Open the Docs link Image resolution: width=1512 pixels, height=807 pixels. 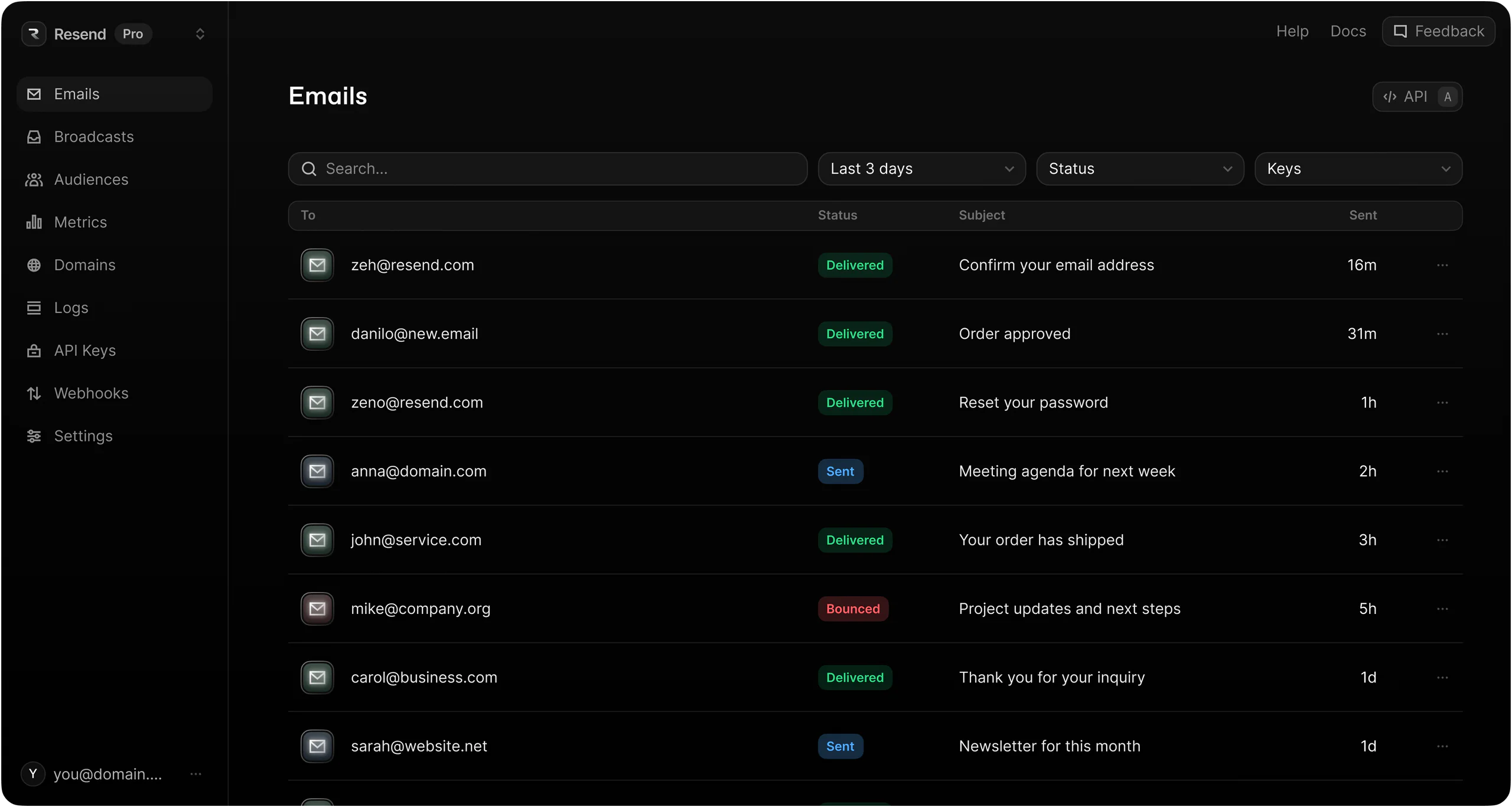coord(1348,31)
